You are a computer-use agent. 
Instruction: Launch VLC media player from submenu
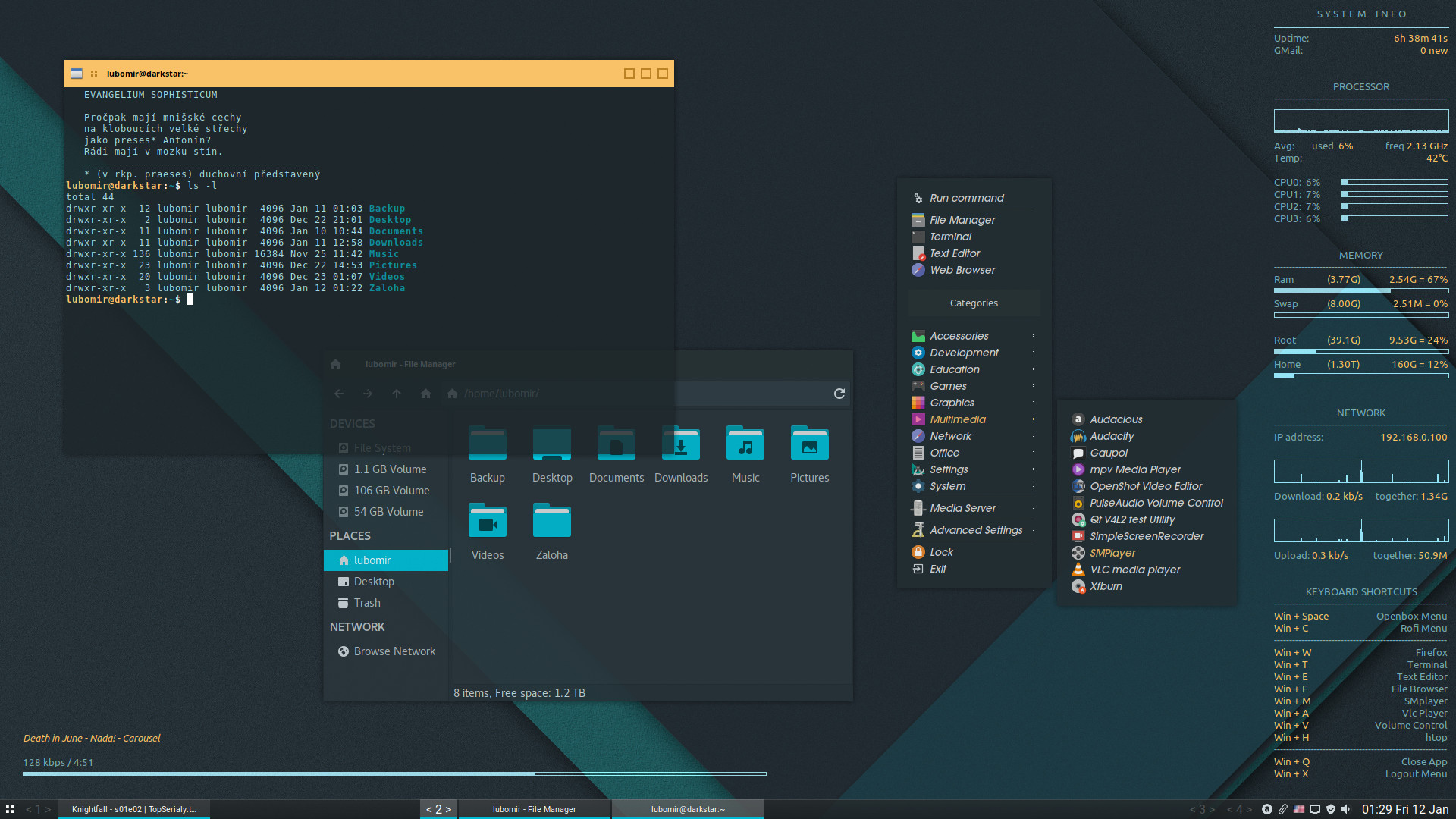pyautogui.click(x=1134, y=570)
